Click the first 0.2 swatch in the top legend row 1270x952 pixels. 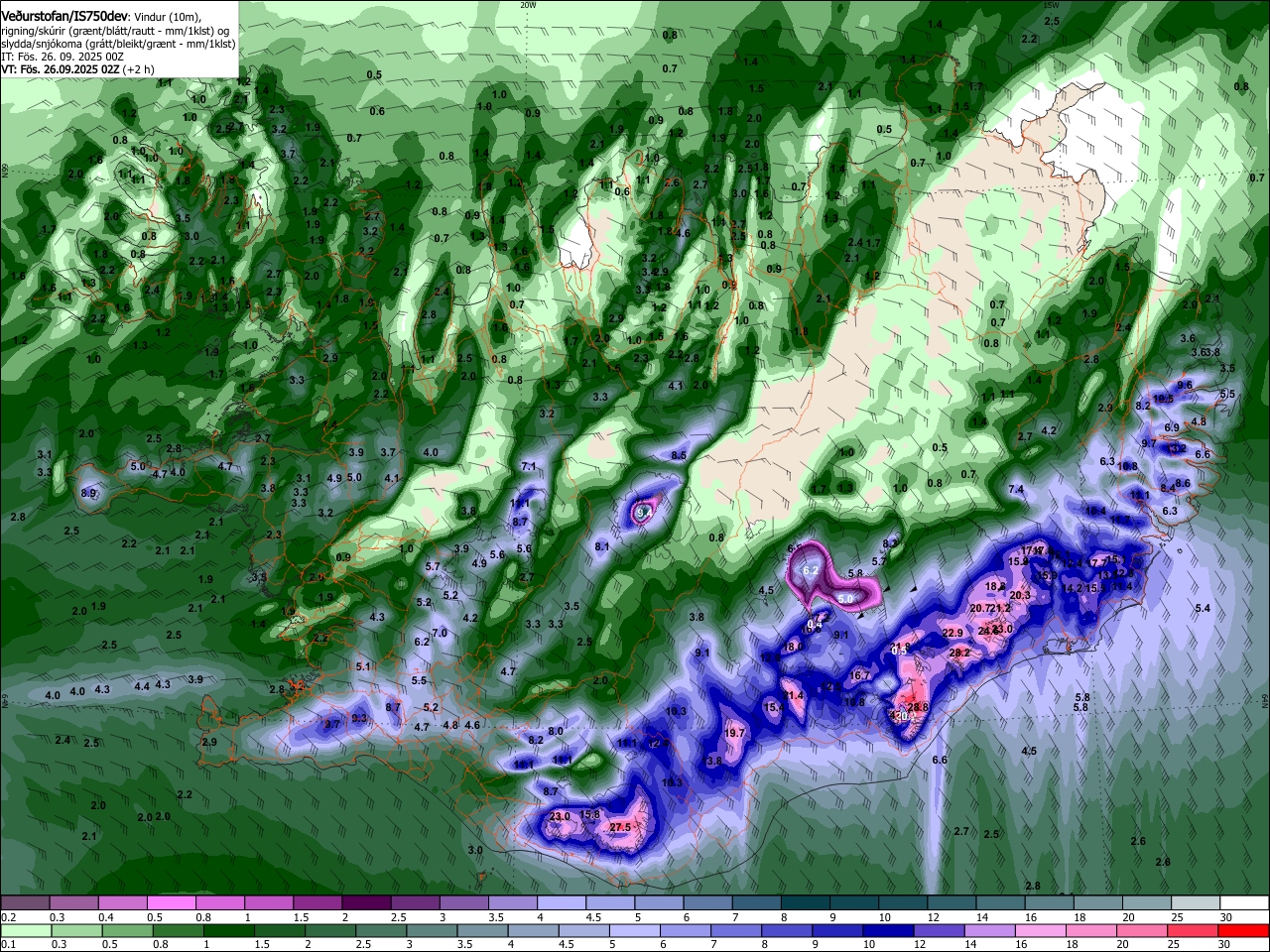coord(25,902)
